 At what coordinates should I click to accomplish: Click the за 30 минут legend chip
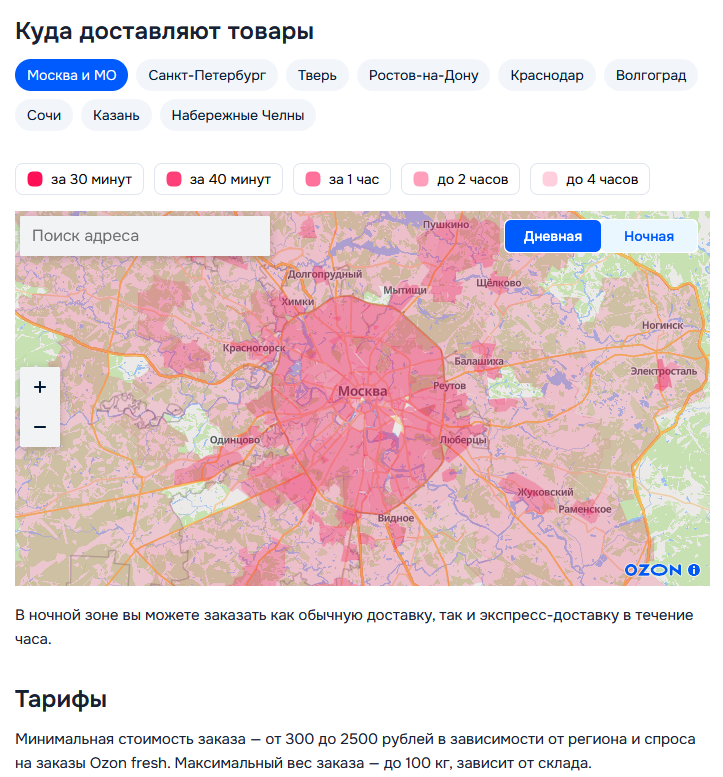tap(79, 179)
